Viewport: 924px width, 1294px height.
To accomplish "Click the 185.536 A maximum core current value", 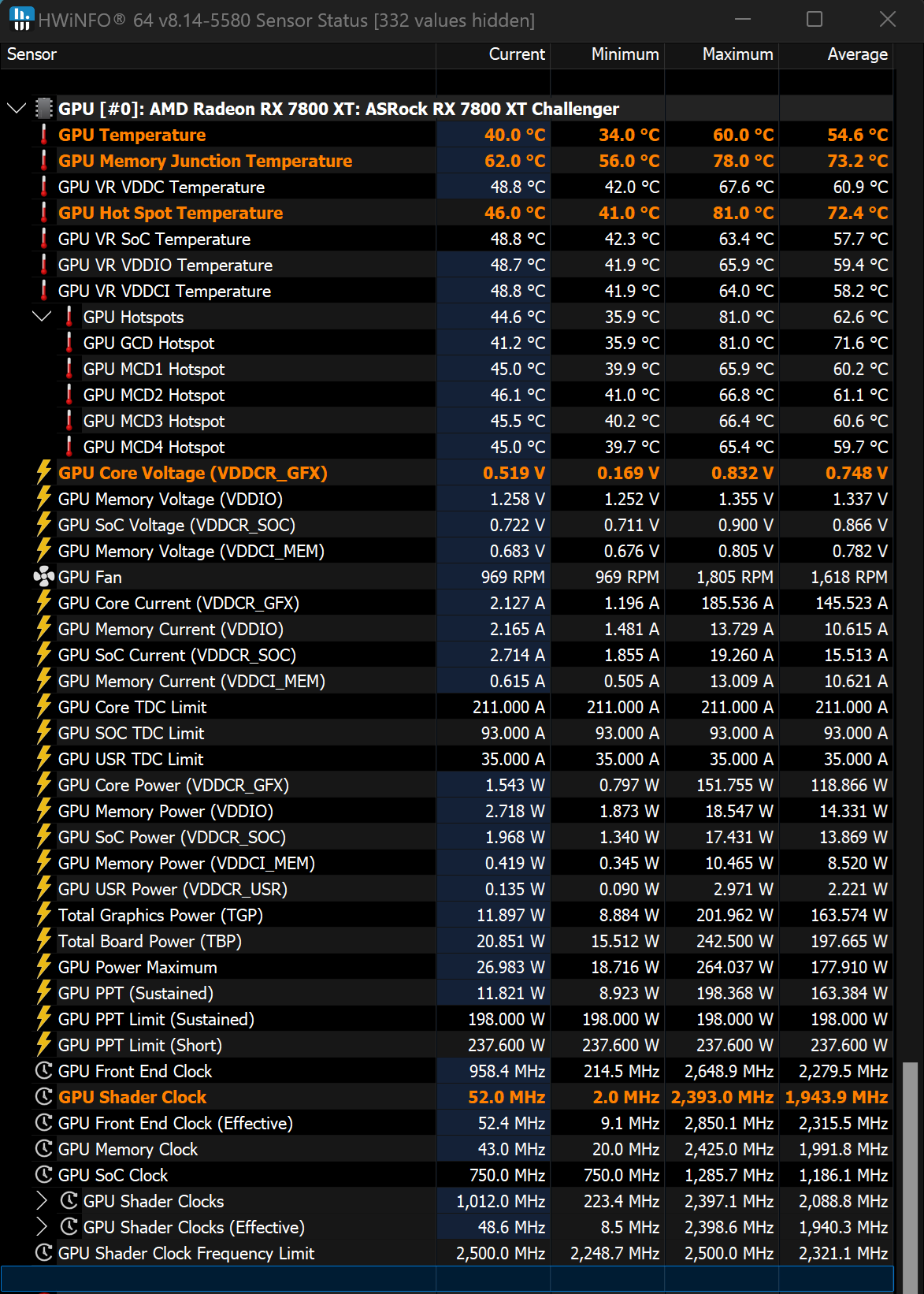I will [737, 603].
